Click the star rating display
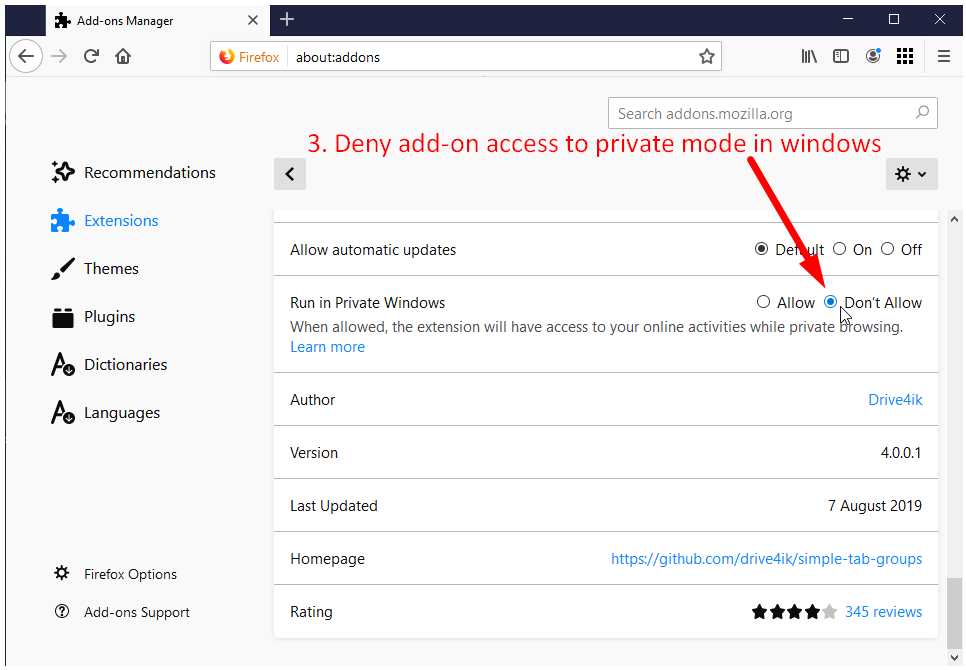The image size is (966, 670). 793,612
